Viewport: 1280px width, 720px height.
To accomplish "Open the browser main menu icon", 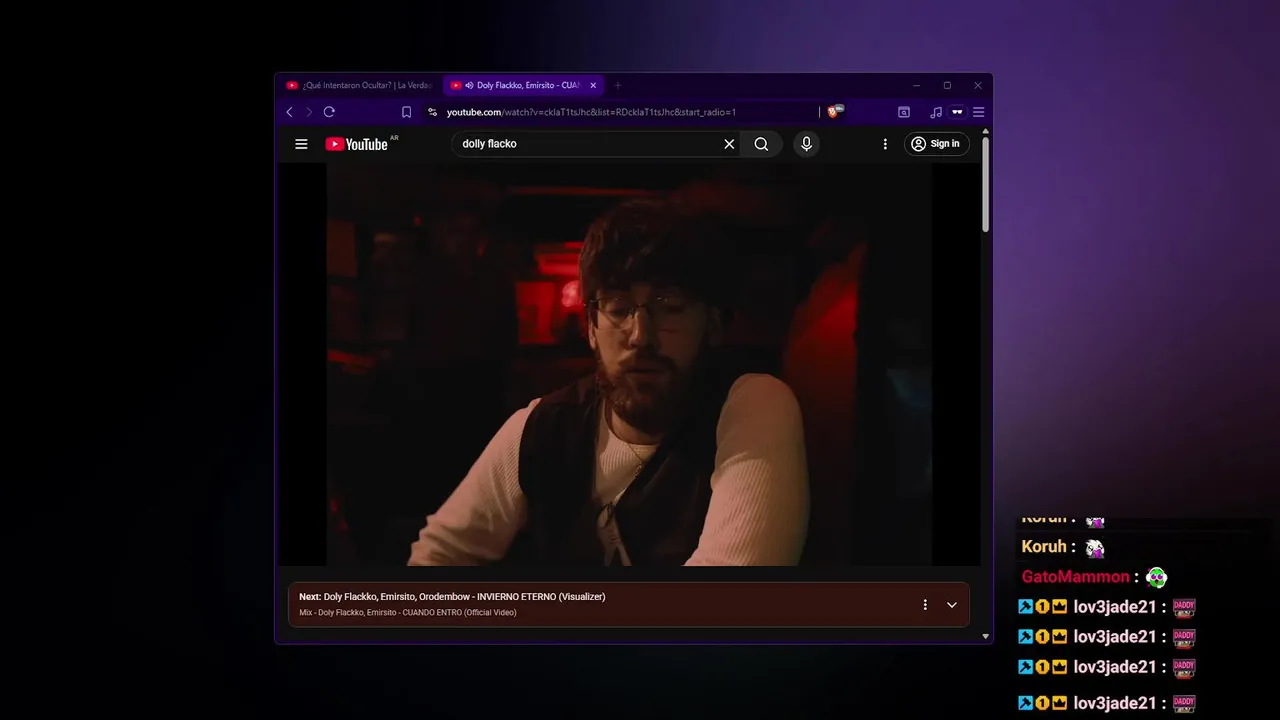I will (978, 112).
